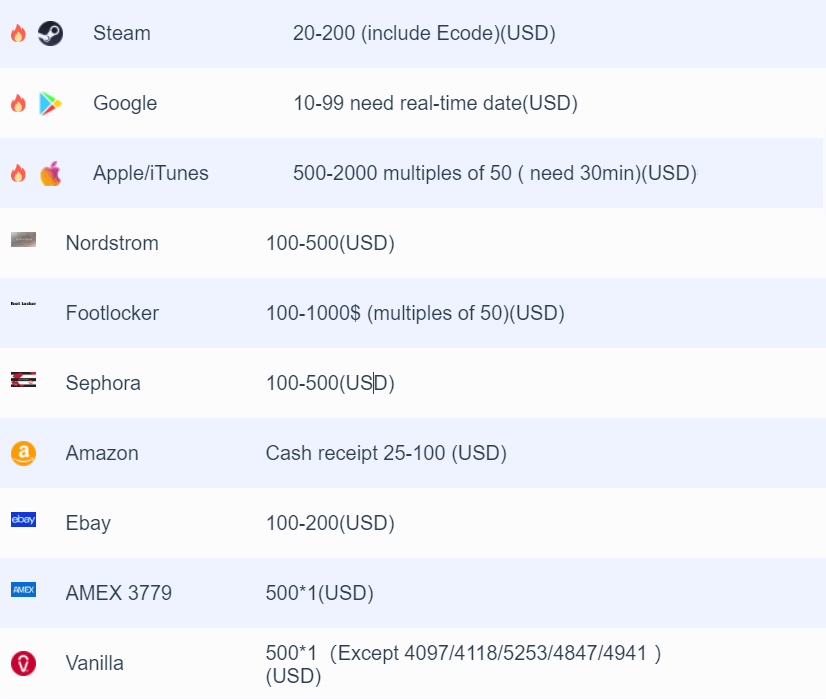Click the Amazon logo icon
826x699 pixels.
click(24, 453)
